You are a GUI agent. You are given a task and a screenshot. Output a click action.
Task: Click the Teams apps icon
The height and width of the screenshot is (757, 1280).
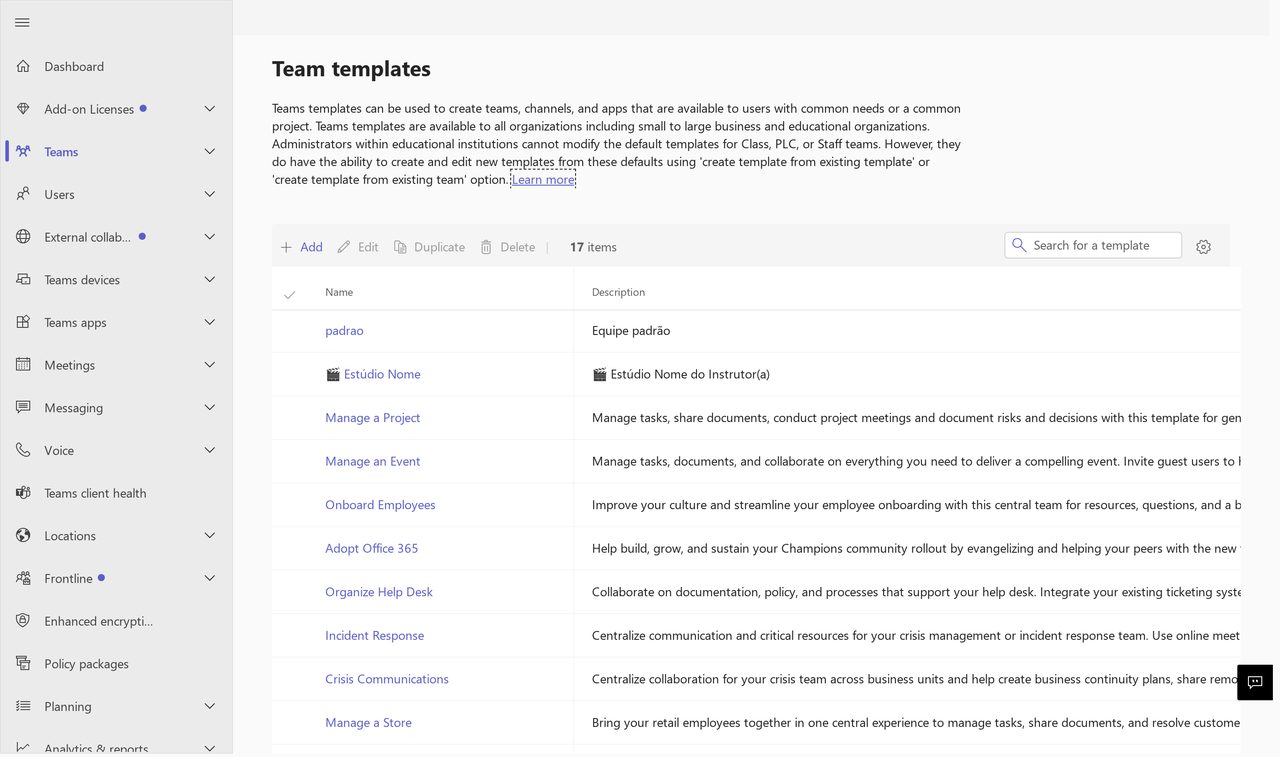(23, 322)
